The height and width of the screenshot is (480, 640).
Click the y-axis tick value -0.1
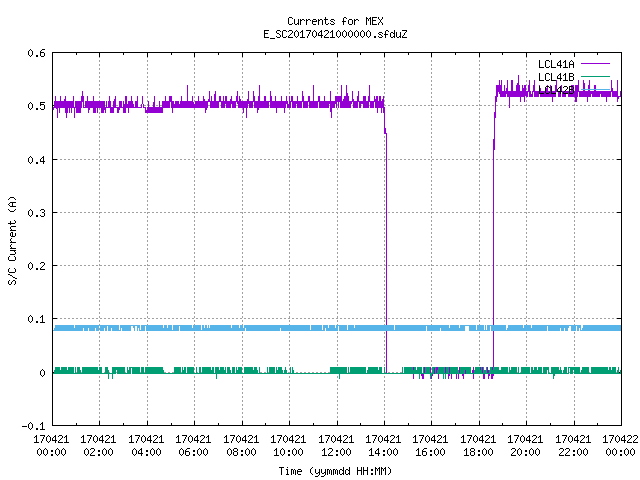click(x=33, y=426)
